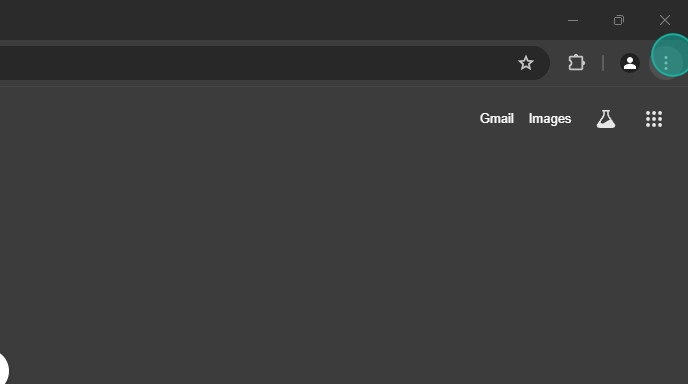This screenshot has height=384, width=688.
Task: Open the three-dot Chrome menu
Action: 666,63
